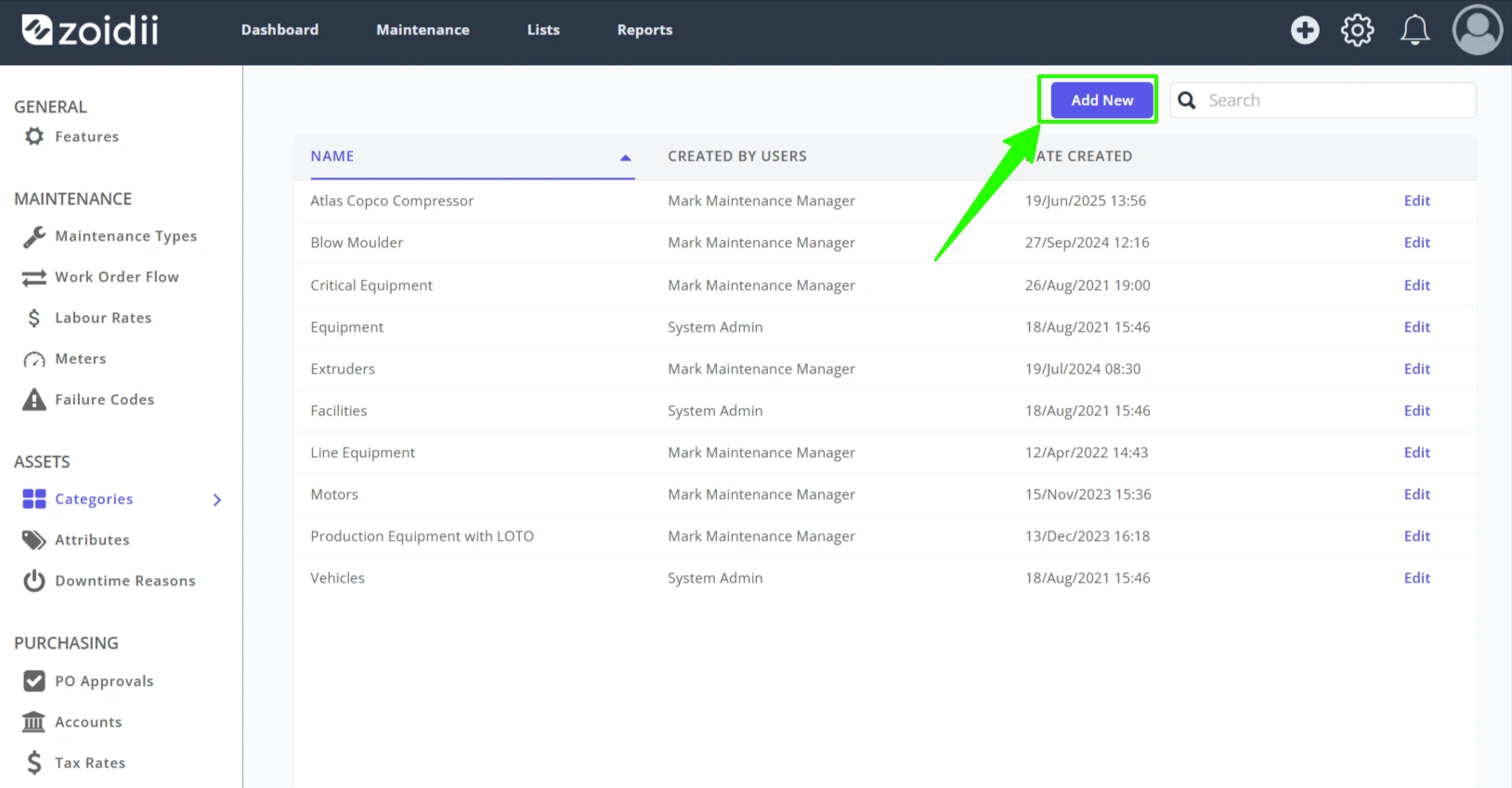Click the zoidii logo
Screen dimensions: 1512x788
coord(90,30)
